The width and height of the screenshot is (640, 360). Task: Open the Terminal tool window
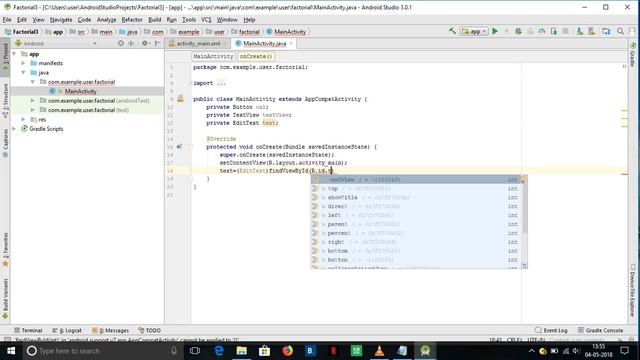click(28, 330)
